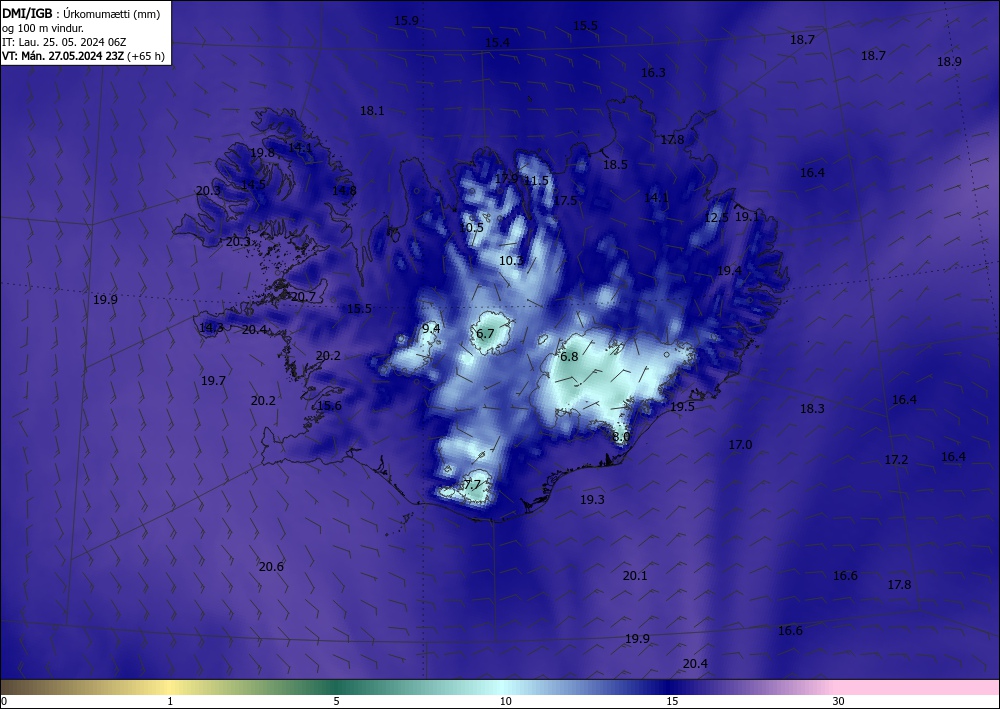This screenshot has height=709, width=1000.
Task: Click the value 16.3 north of Iceland
Action: coord(653,73)
